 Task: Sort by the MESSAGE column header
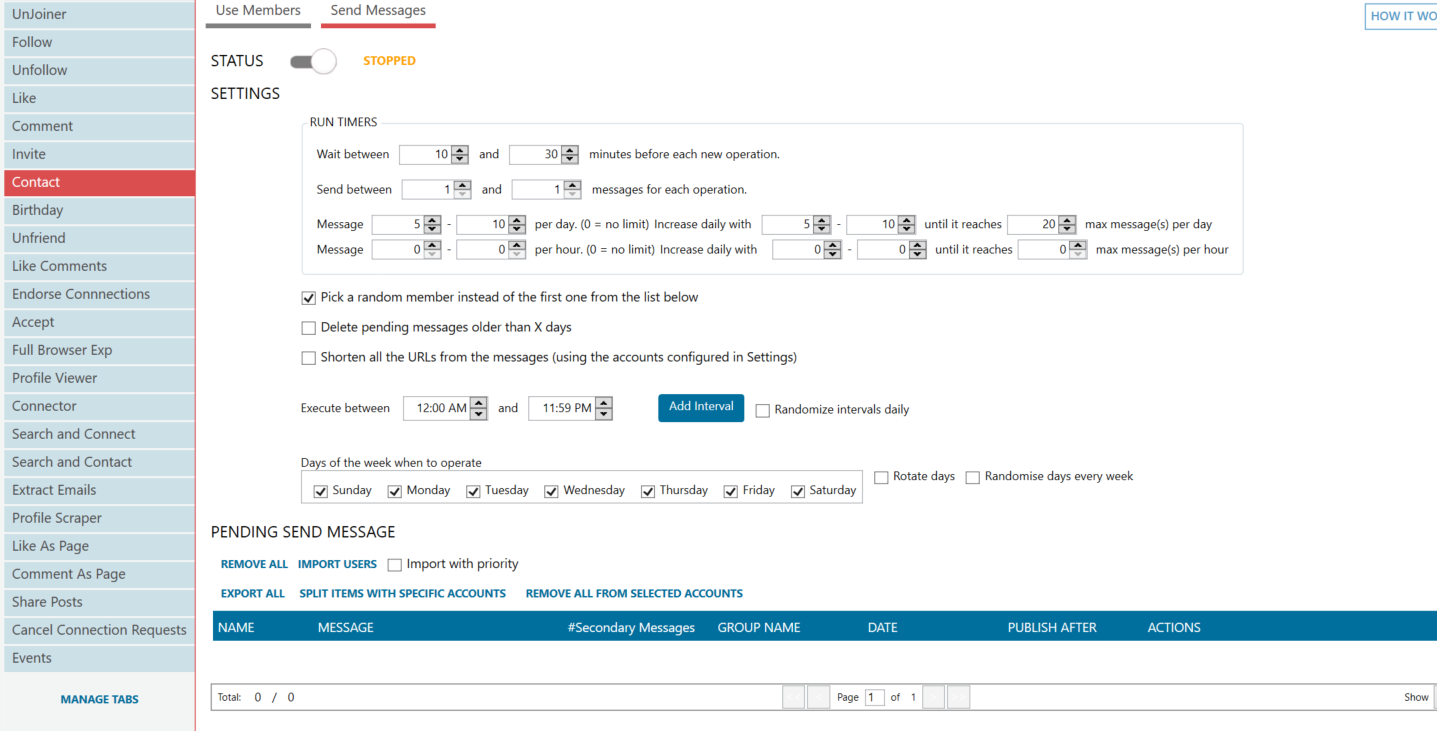tap(346, 628)
